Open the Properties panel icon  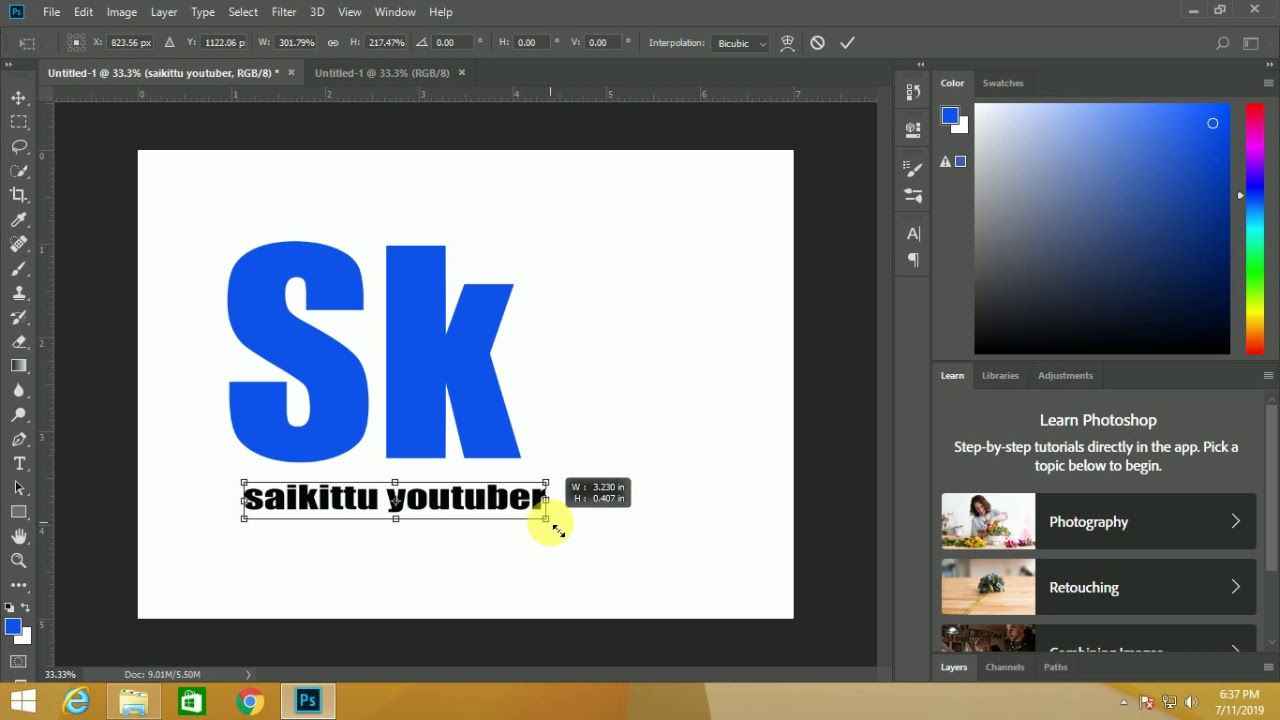click(913, 128)
